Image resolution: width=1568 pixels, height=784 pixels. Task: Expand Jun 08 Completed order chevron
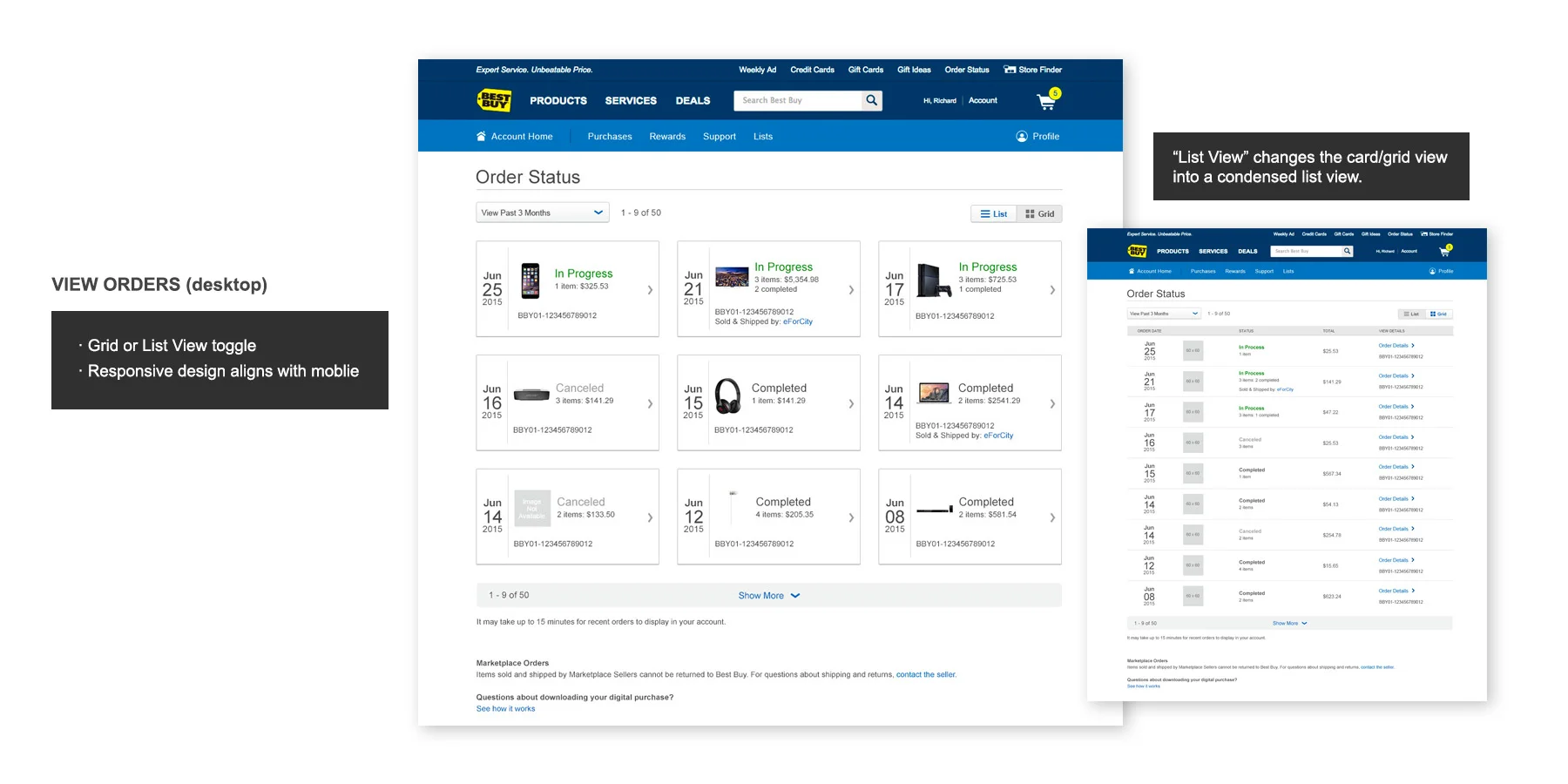(1052, 517)
